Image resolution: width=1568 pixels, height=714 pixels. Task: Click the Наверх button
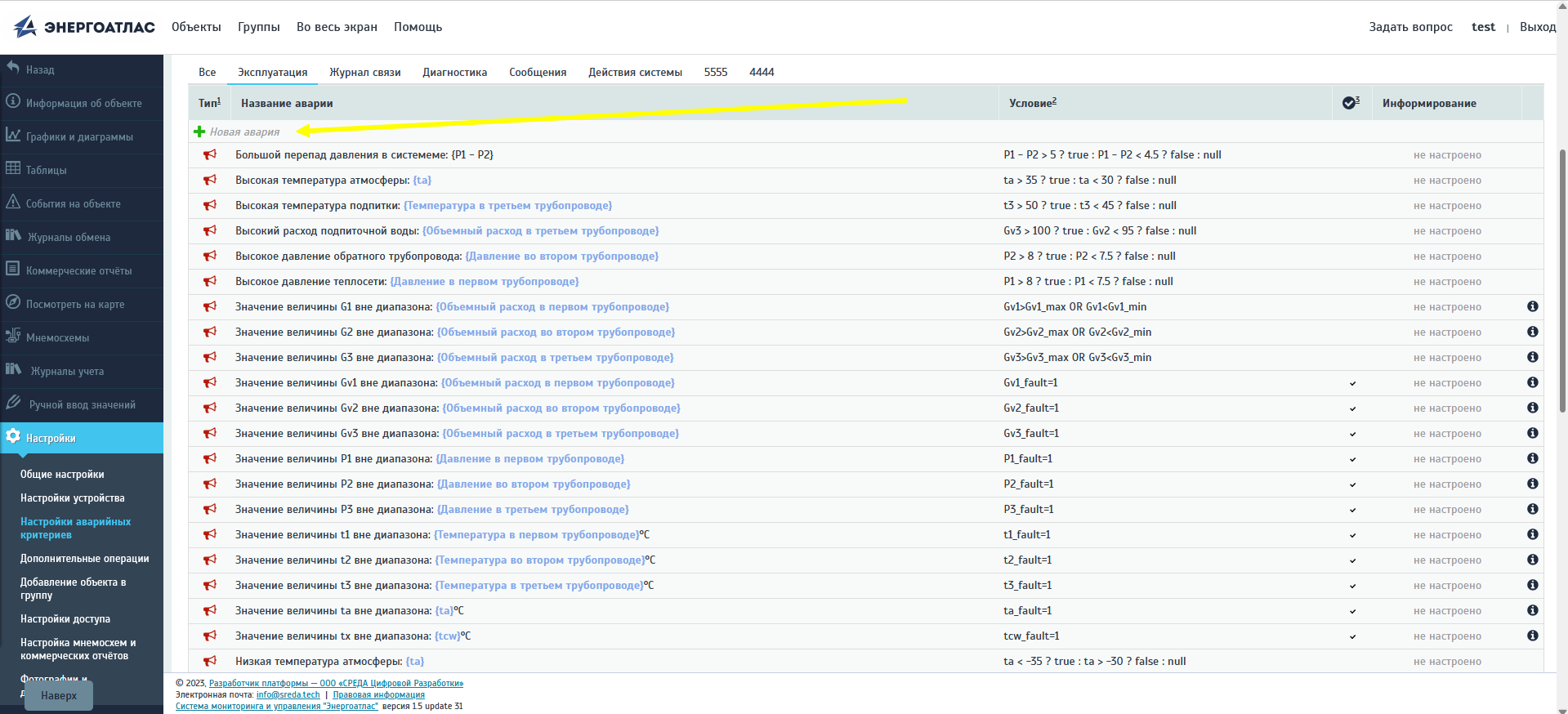click(x=59, y=695)
